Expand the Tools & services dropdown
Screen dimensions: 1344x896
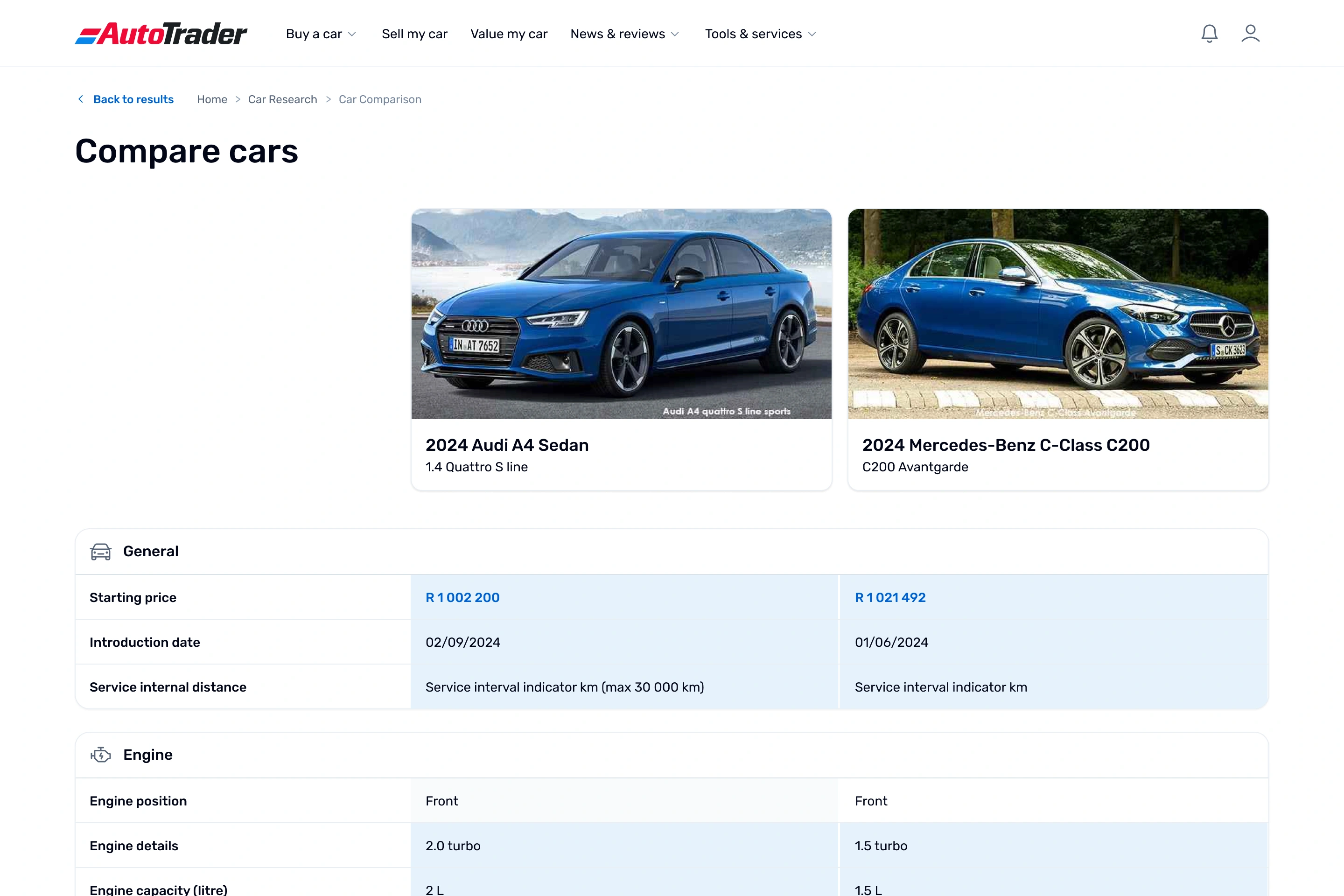coord(761,34)
